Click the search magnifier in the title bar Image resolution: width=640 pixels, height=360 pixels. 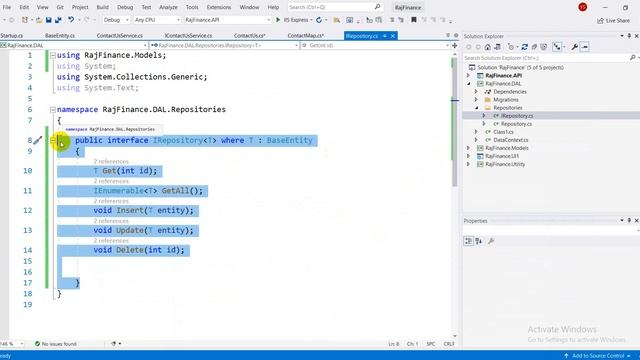[x=378, y=7]
